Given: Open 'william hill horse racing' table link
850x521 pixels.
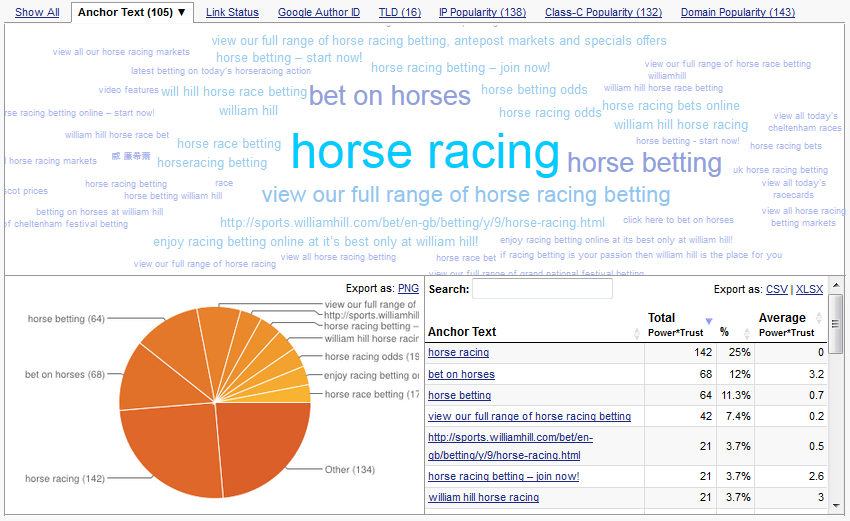Looking at the screenshot, I should (x=484, y=497).
